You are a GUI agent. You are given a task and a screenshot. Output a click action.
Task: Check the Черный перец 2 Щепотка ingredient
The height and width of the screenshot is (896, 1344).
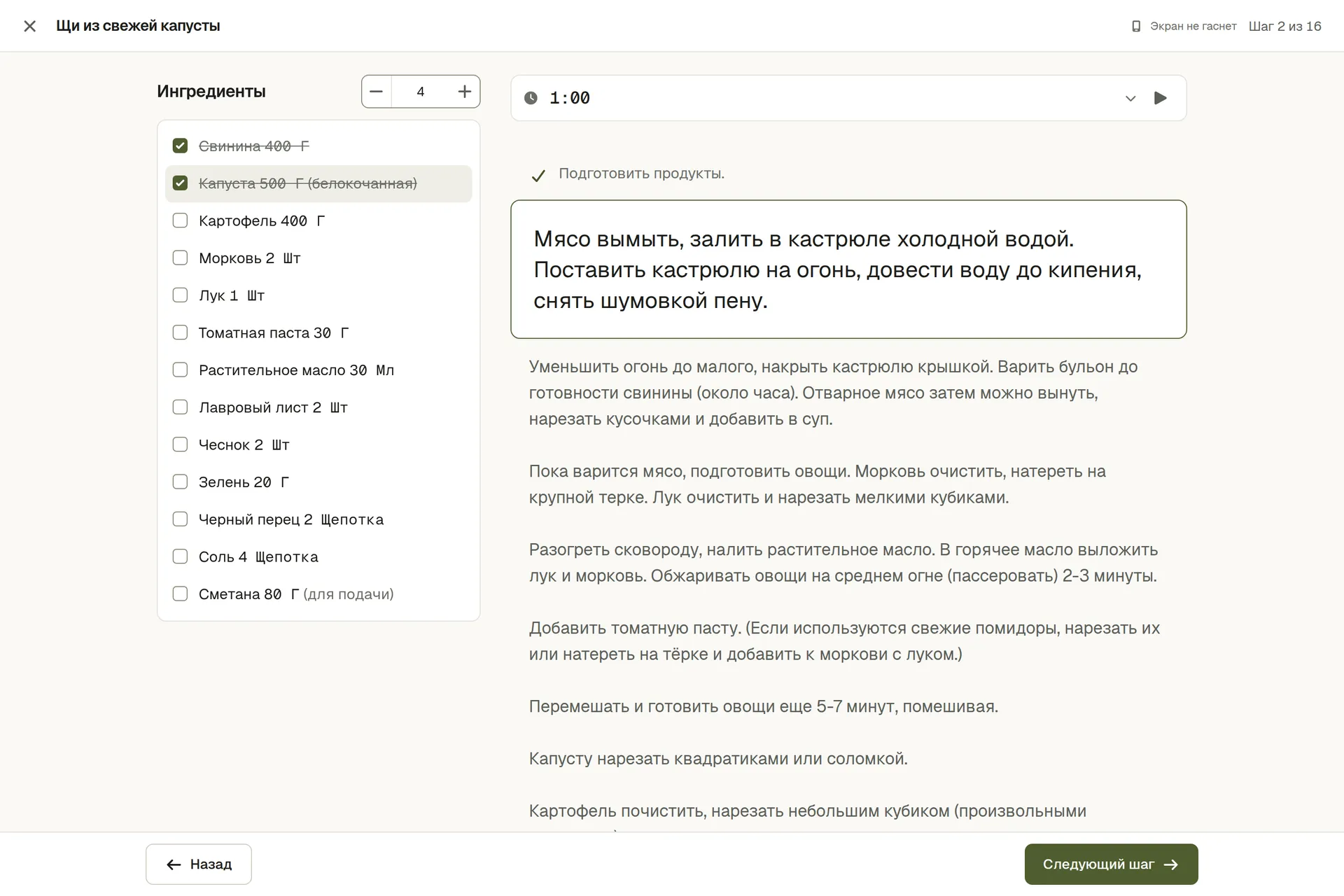[x=180, y=519]
